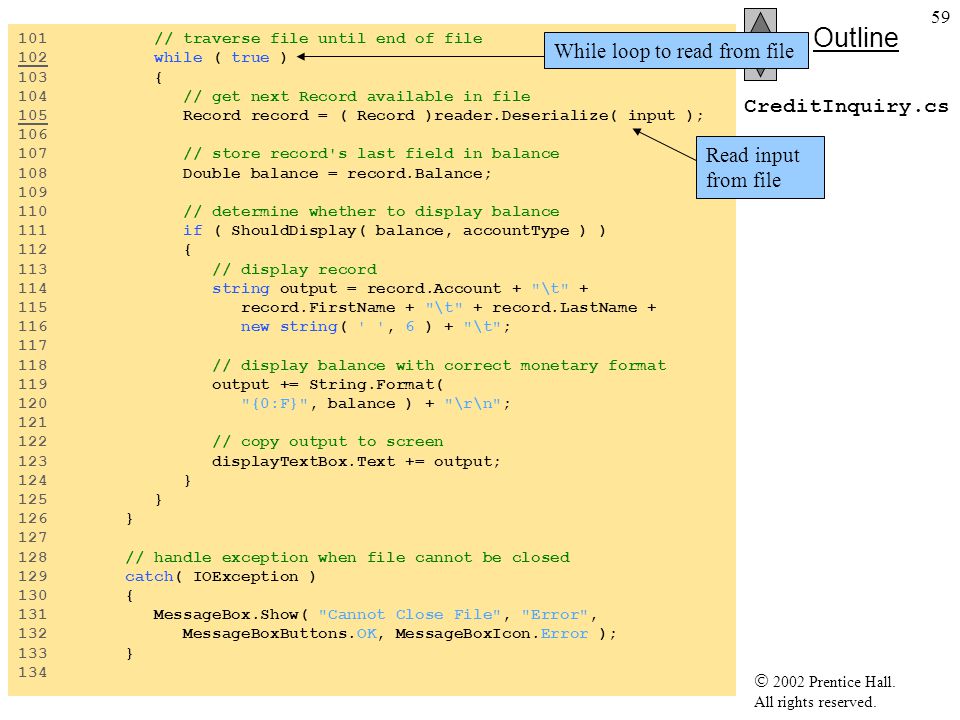Viewport: 960px width, 720px height.
Task: Click the 'While loop to read from file' callout
Action: point(676,51)
